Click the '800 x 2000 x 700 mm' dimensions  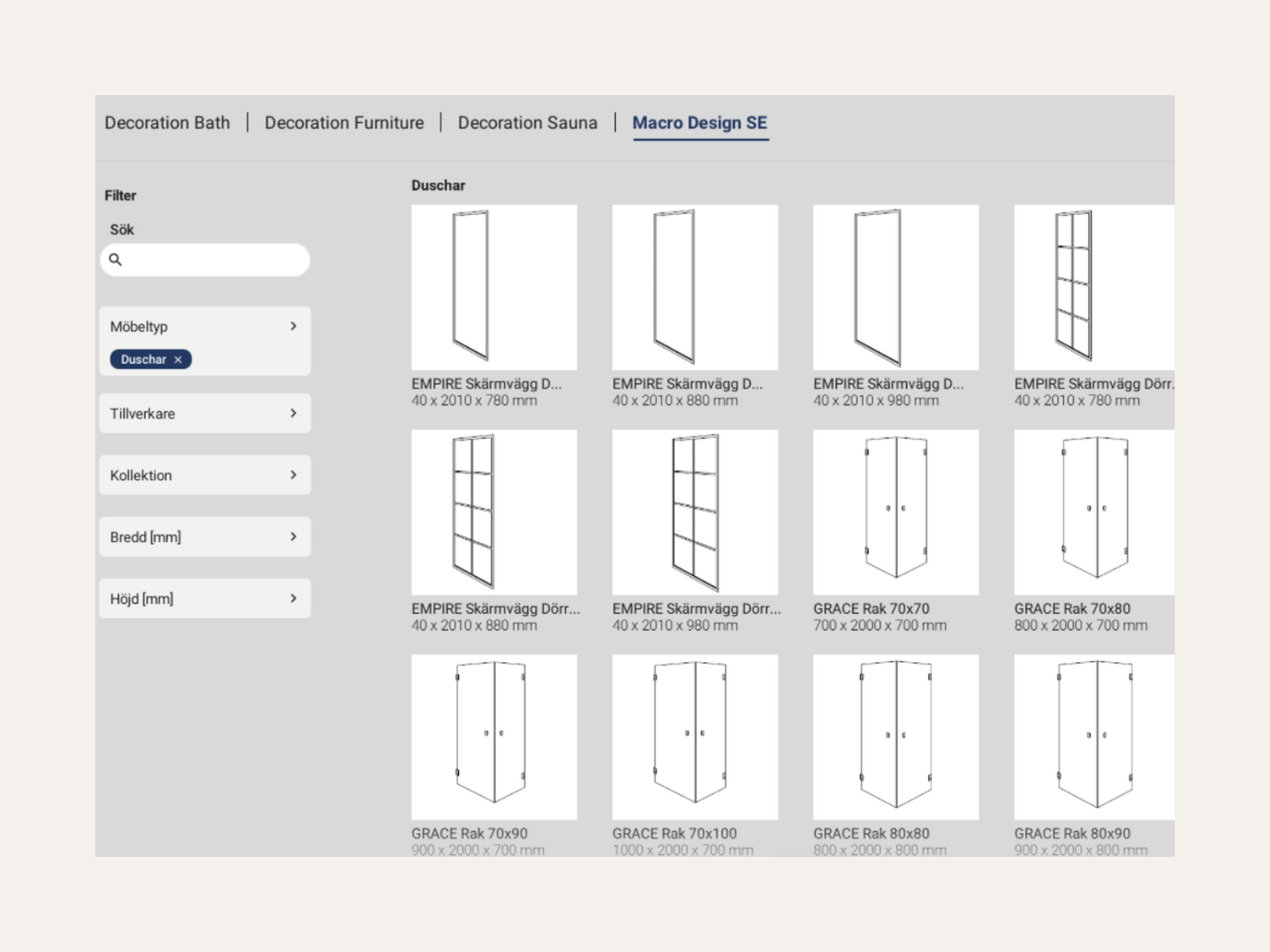point(1081,625)
